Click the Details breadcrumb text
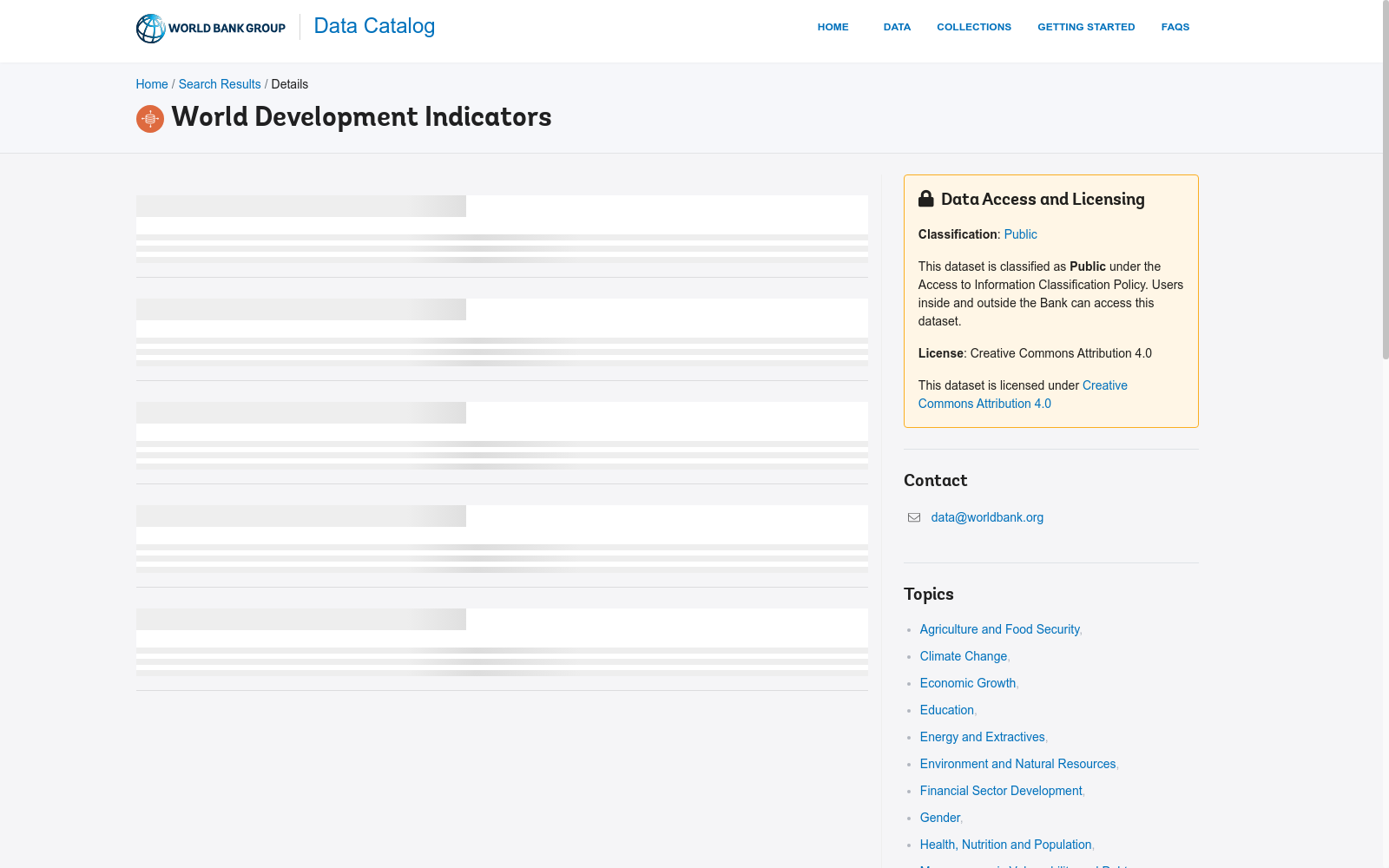This screenshot has height=868, width=1389. pyautogui.click(x=290, y=84)
